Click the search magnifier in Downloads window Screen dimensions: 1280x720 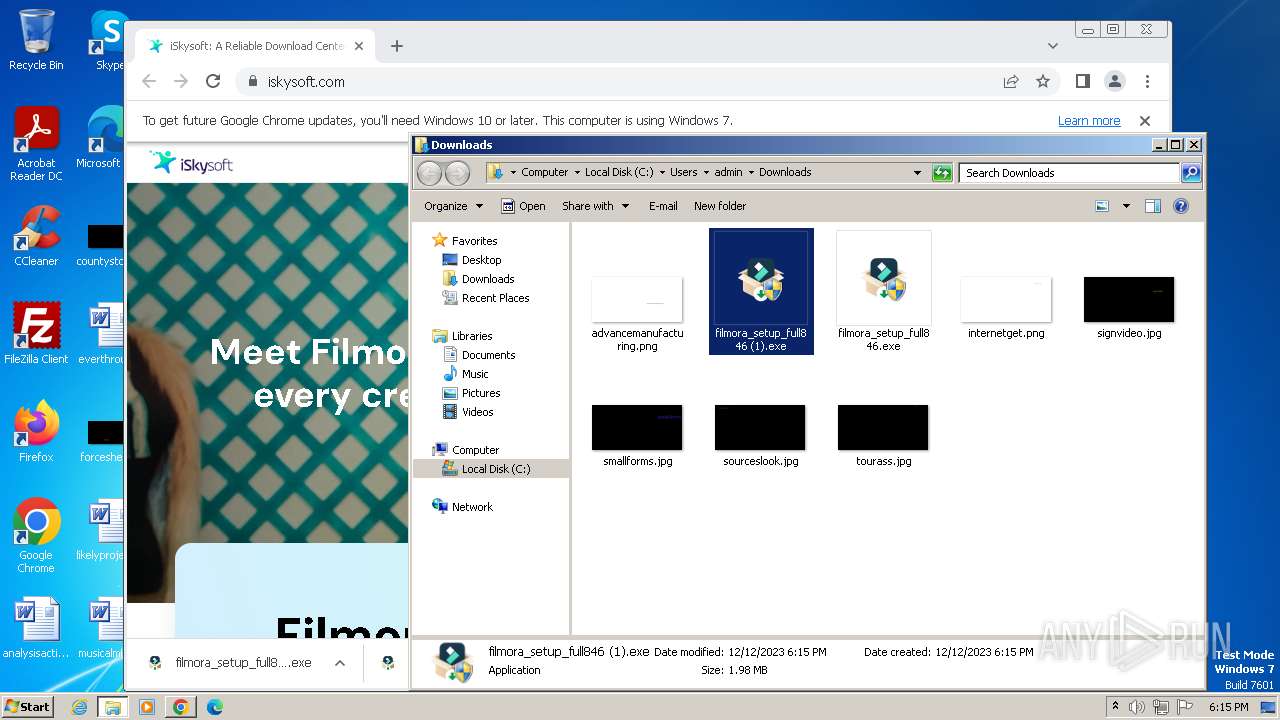tap(1190, 173)
